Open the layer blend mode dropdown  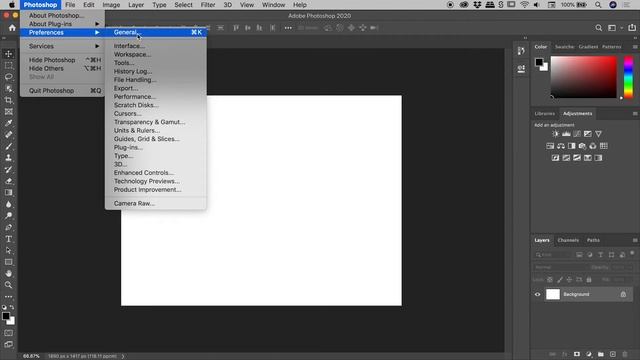559,267
